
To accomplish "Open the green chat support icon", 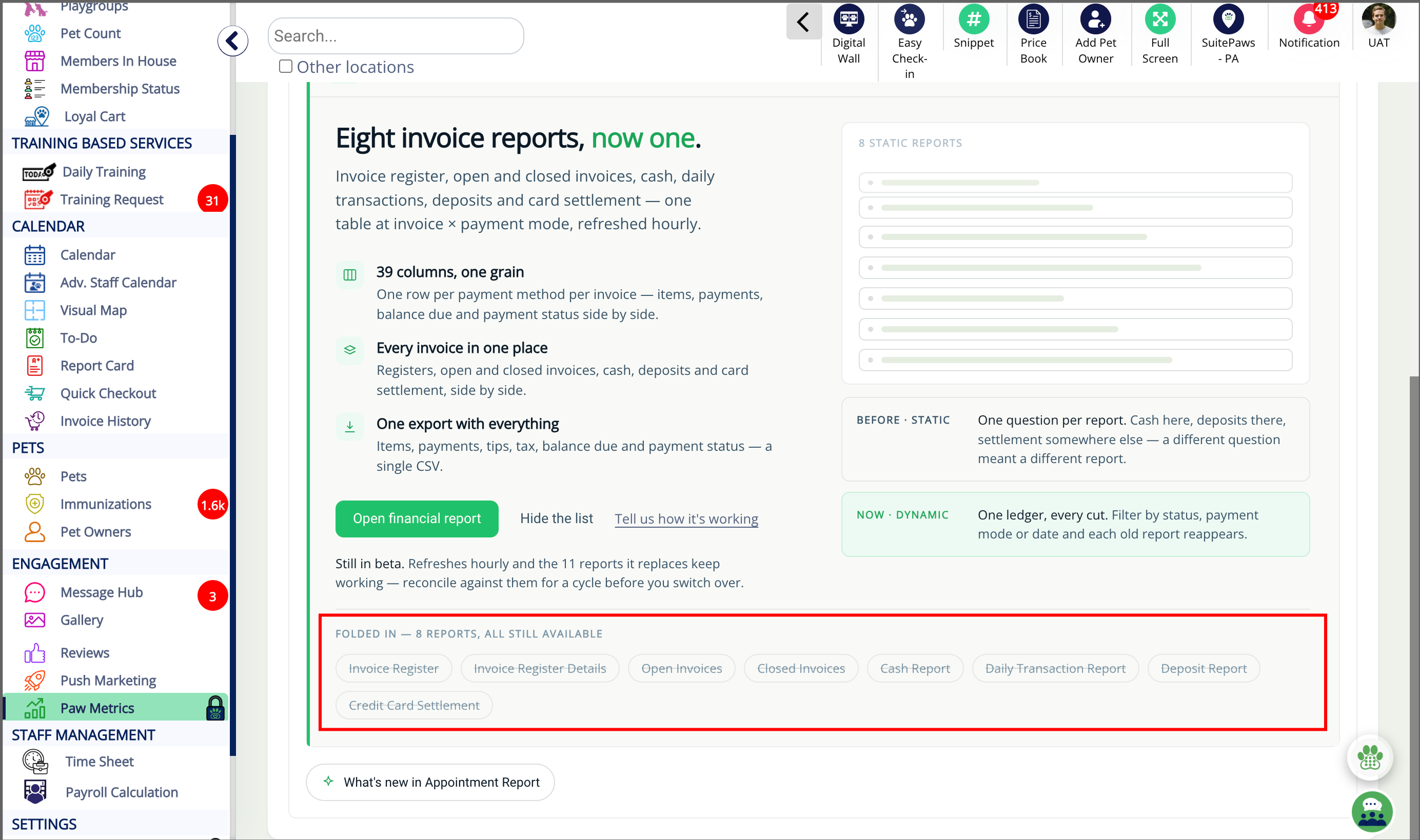I will point(1371,812).
